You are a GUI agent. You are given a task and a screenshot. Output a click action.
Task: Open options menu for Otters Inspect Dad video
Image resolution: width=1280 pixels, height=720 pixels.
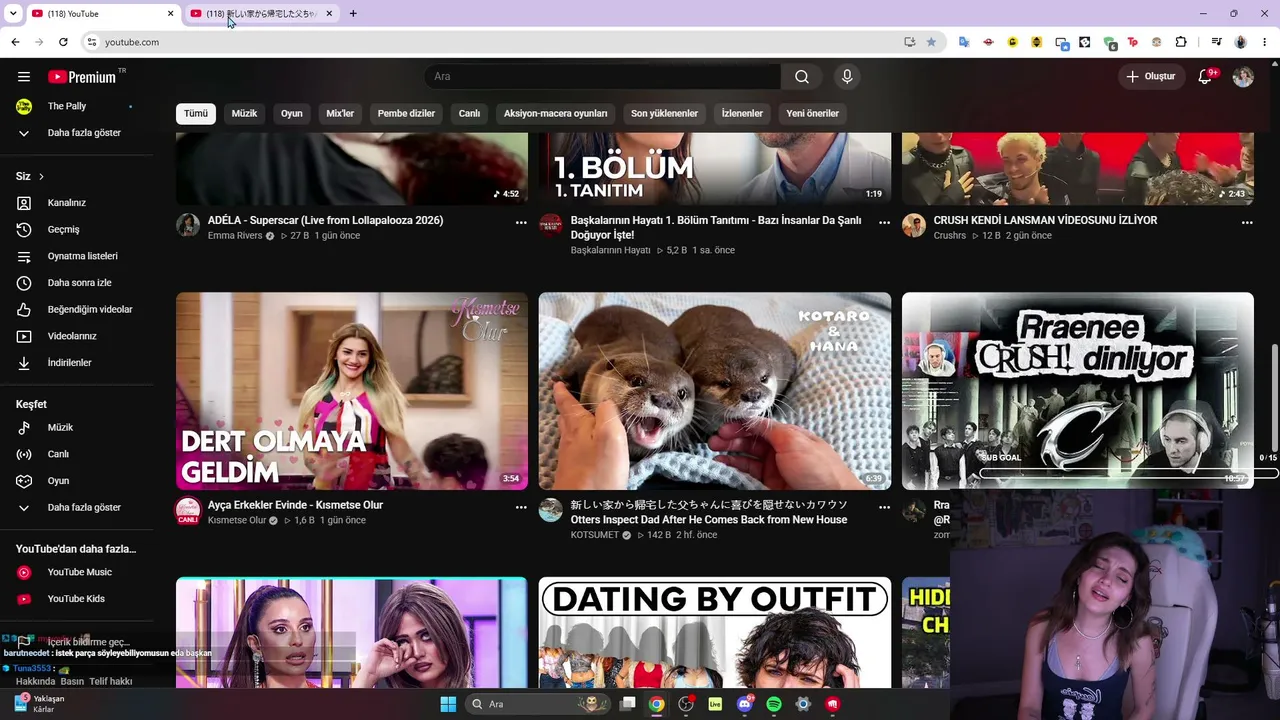(x=884, y=508)
